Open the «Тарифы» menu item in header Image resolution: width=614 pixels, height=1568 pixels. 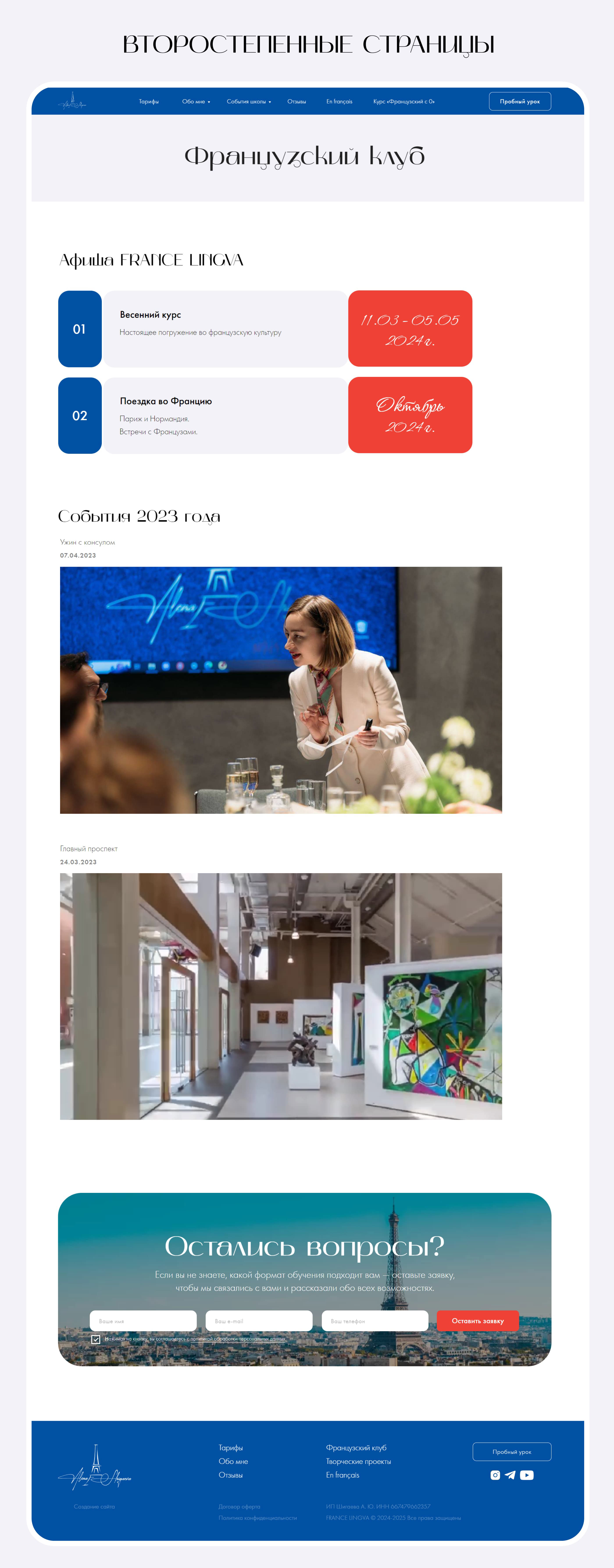pos(149,102)
